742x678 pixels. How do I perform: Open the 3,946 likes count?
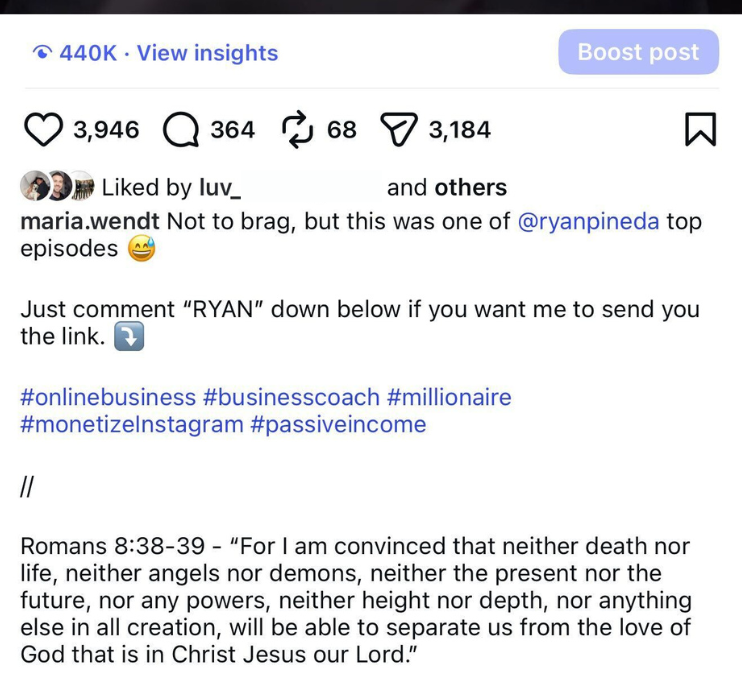click(106, 130)
